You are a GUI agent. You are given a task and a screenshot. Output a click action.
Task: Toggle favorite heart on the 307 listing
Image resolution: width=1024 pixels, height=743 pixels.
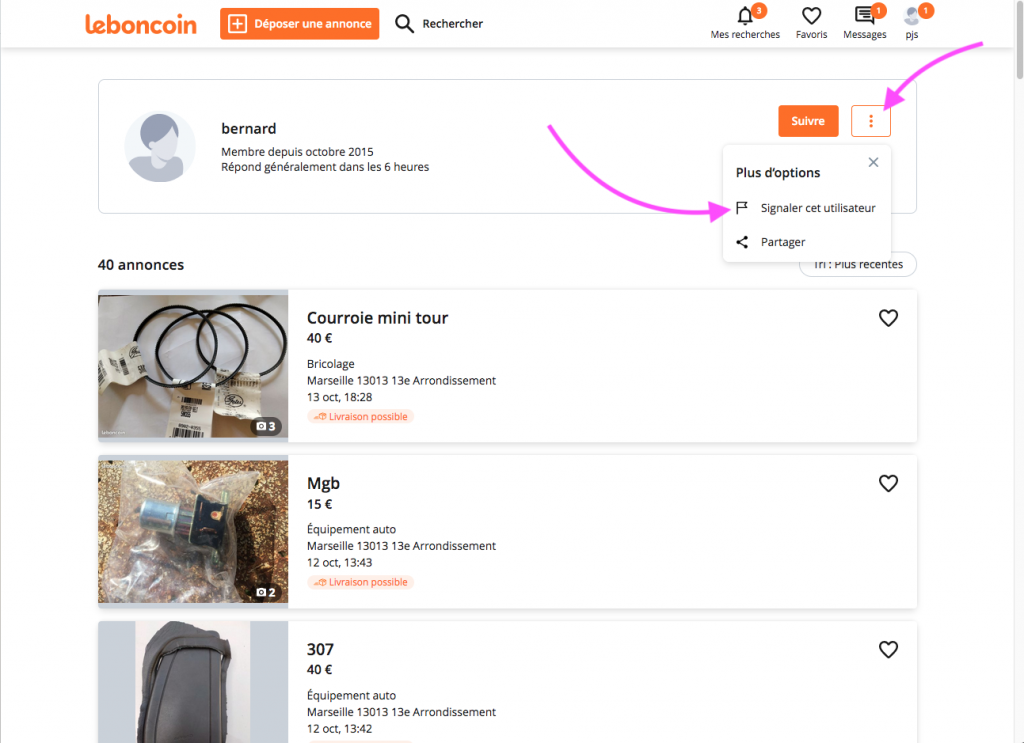[x=888, y=649]
